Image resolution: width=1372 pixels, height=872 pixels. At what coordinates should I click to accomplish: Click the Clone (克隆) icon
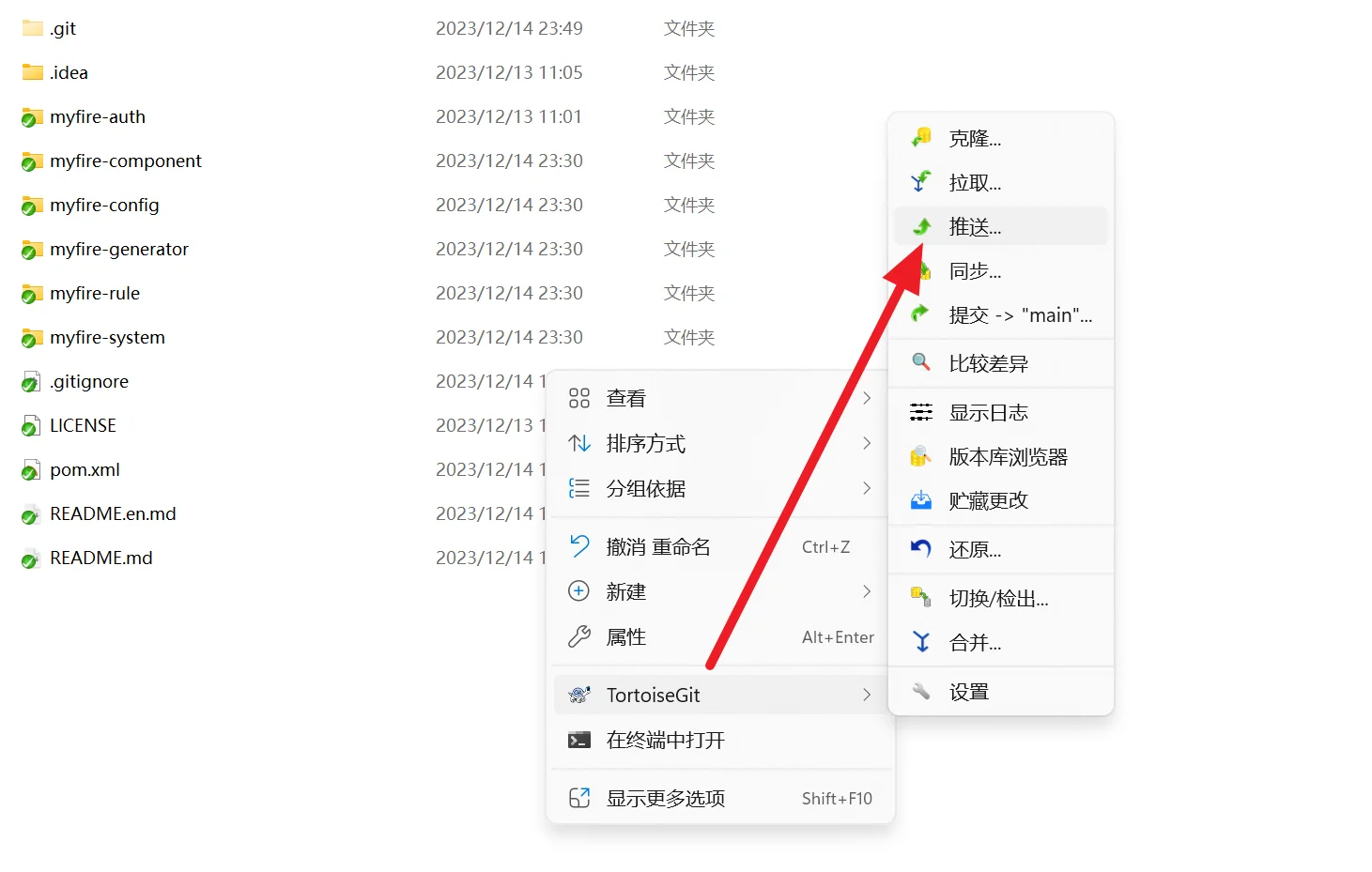point(921,138)
